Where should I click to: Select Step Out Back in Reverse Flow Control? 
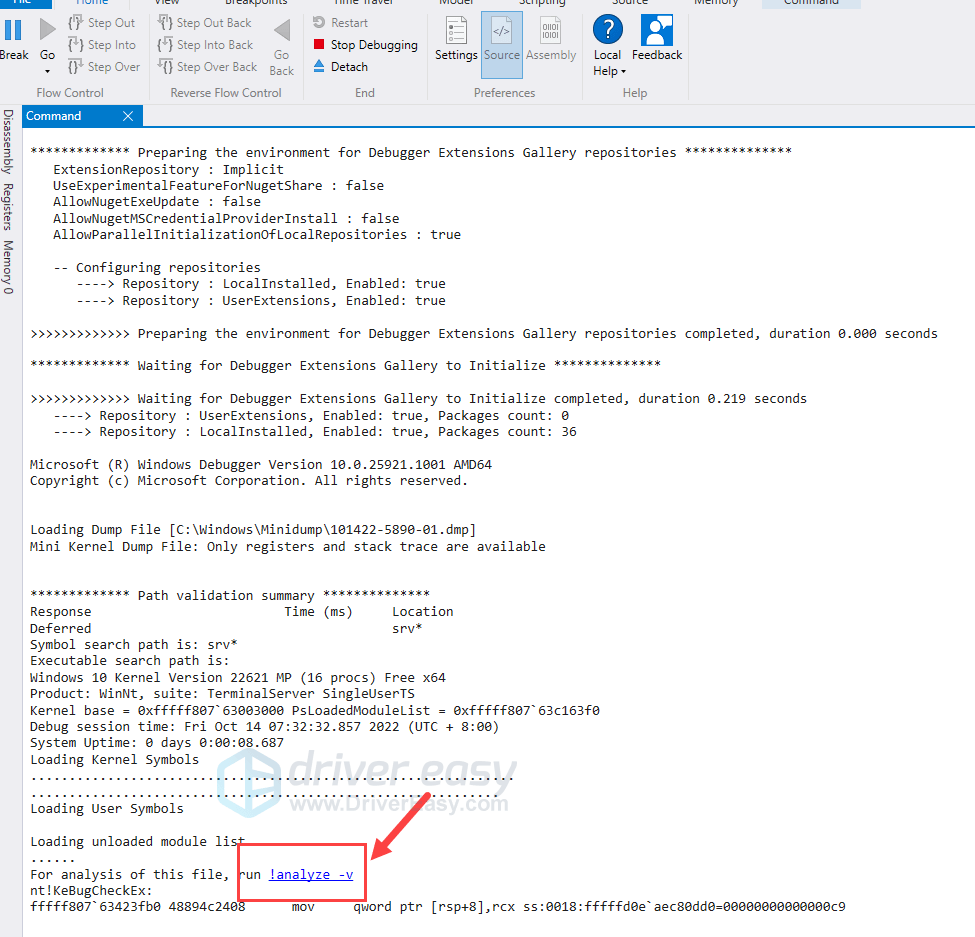click(x=204, y=23)
